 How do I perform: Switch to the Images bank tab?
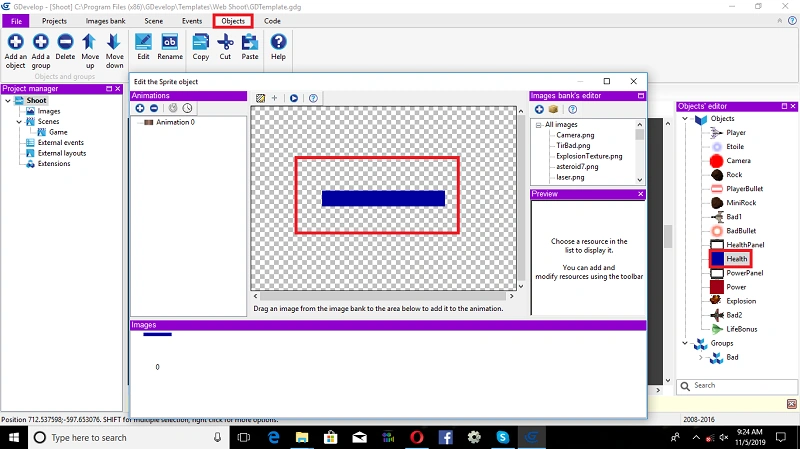click(105, 21)
